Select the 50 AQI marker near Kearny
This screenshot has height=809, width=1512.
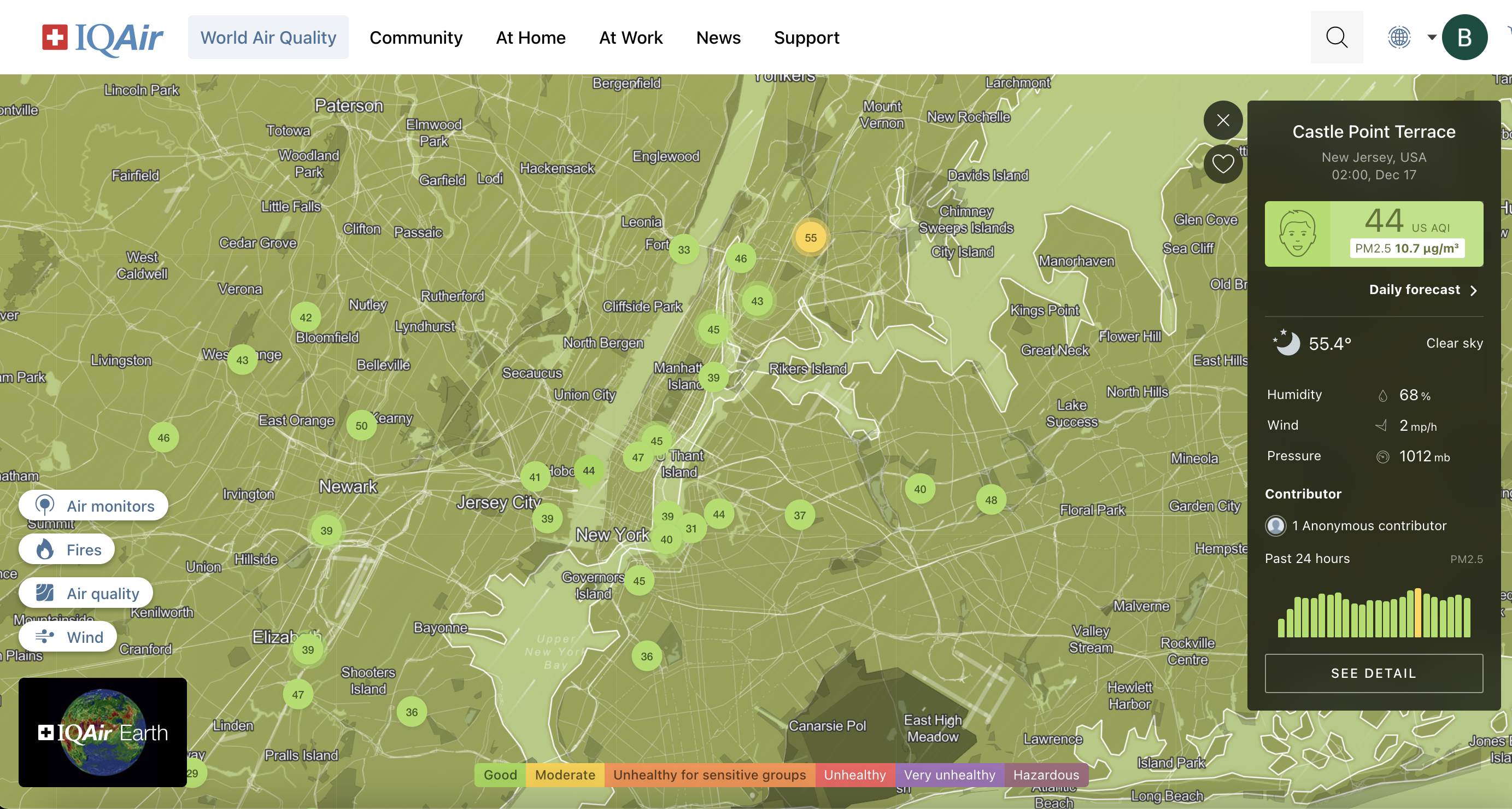coord(361,426)
